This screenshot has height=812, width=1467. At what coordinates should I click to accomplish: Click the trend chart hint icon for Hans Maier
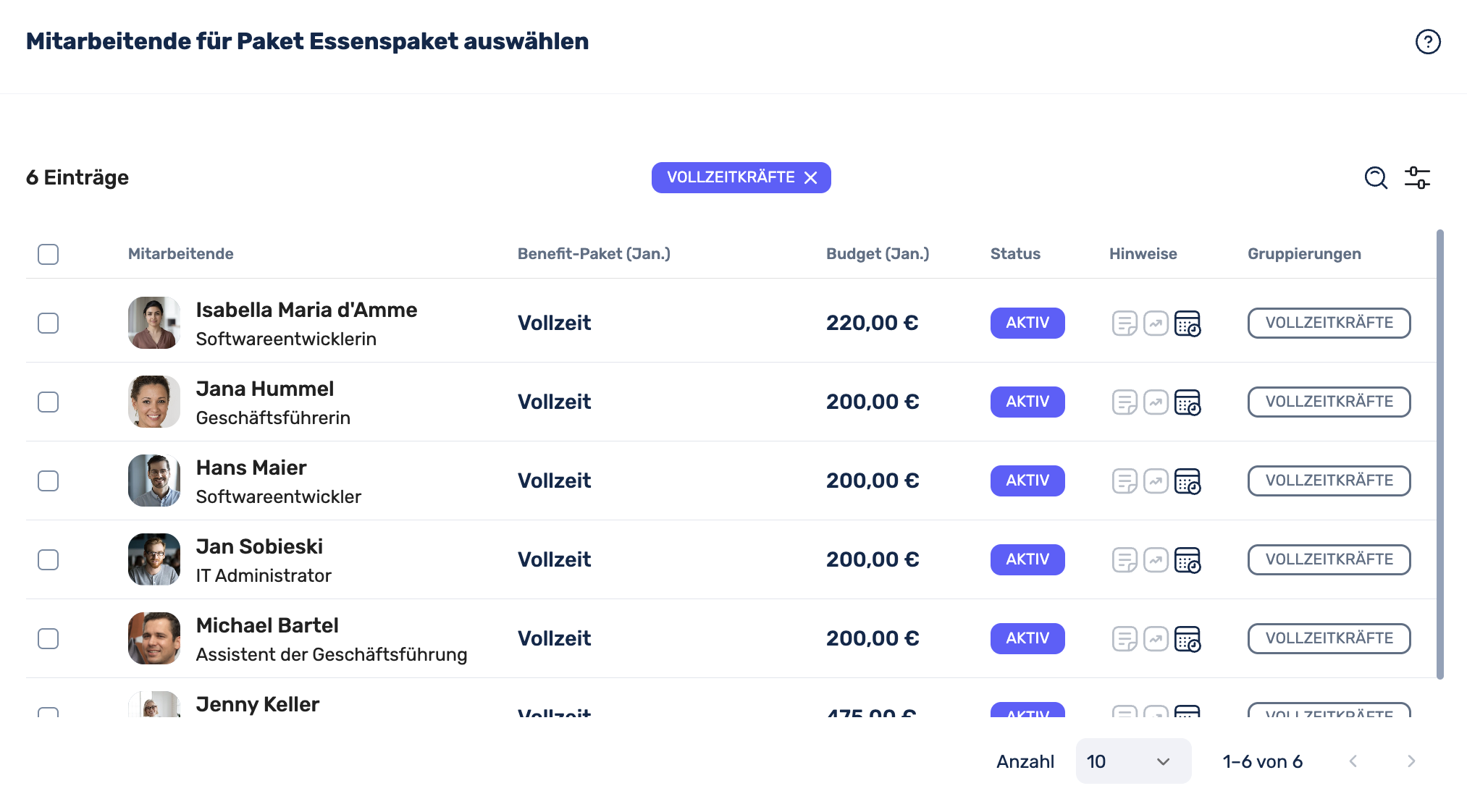click(1156, 481)
